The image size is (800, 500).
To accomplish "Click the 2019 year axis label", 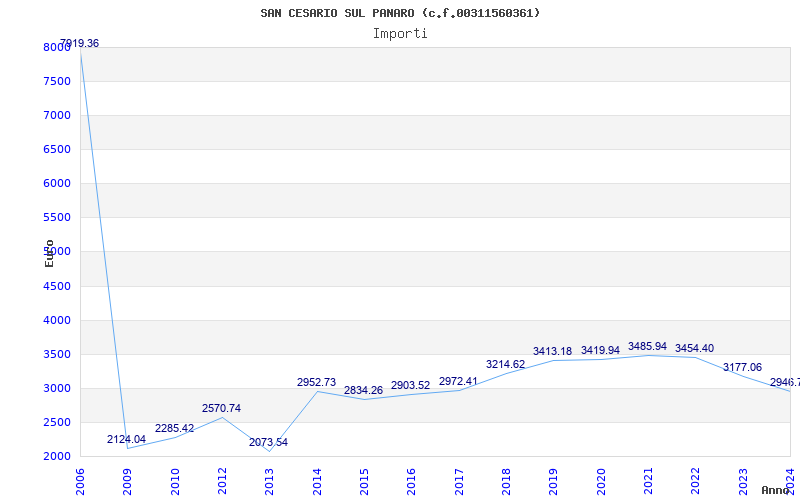I will pos(554,482).
